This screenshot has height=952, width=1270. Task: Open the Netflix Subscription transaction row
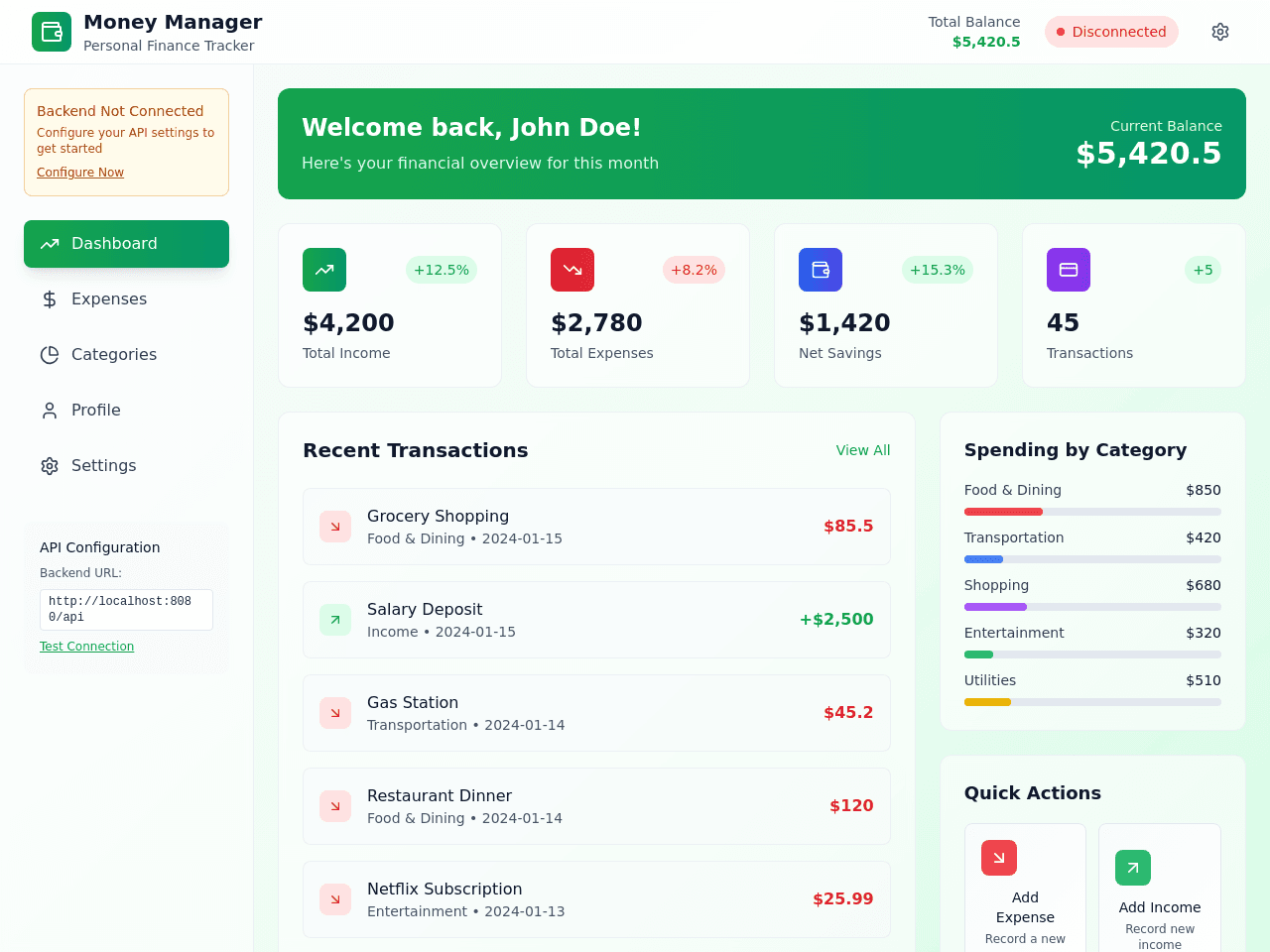[x=596, y=899]
